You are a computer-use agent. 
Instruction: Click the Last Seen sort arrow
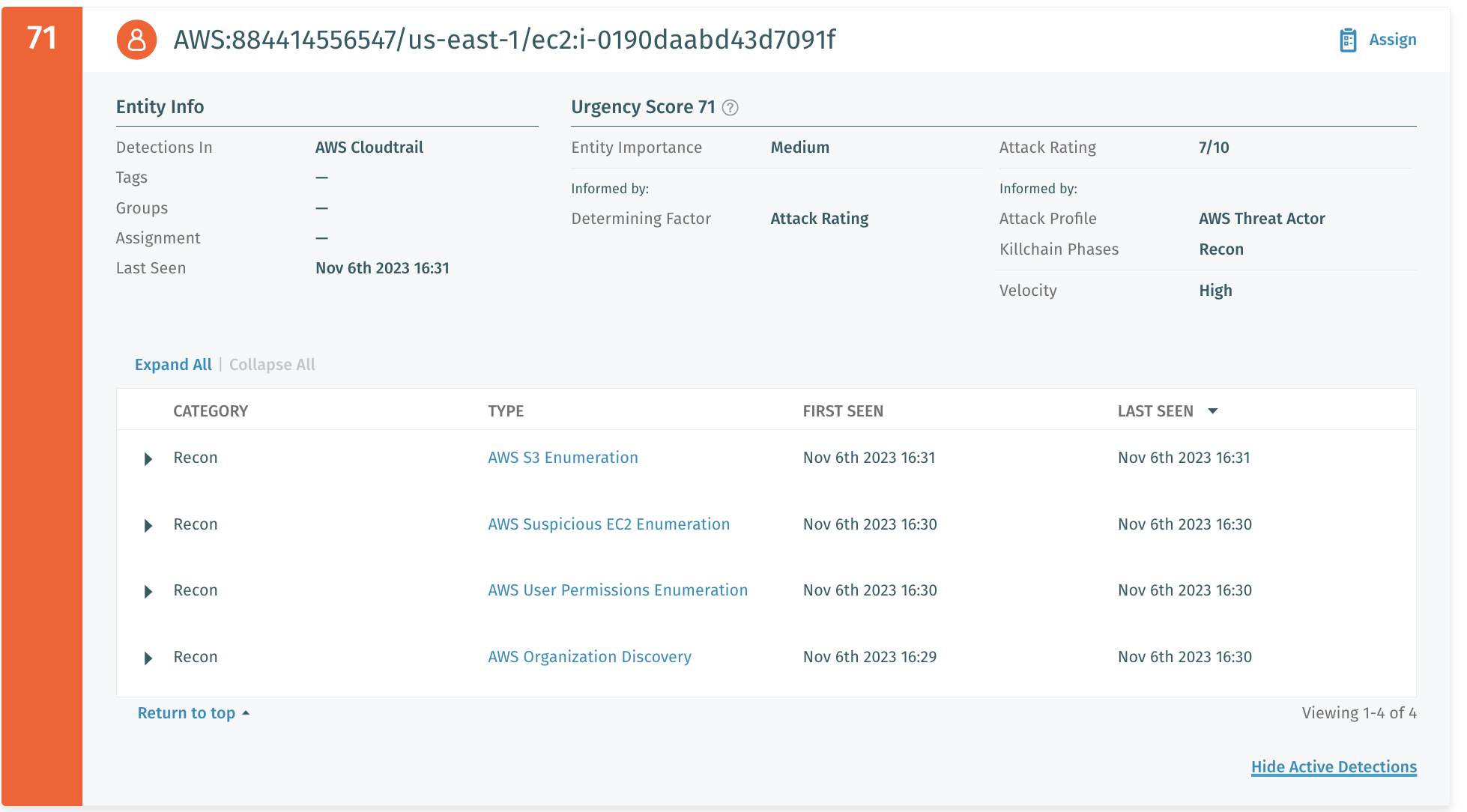pyautogui.click(x=1213, y=411)
